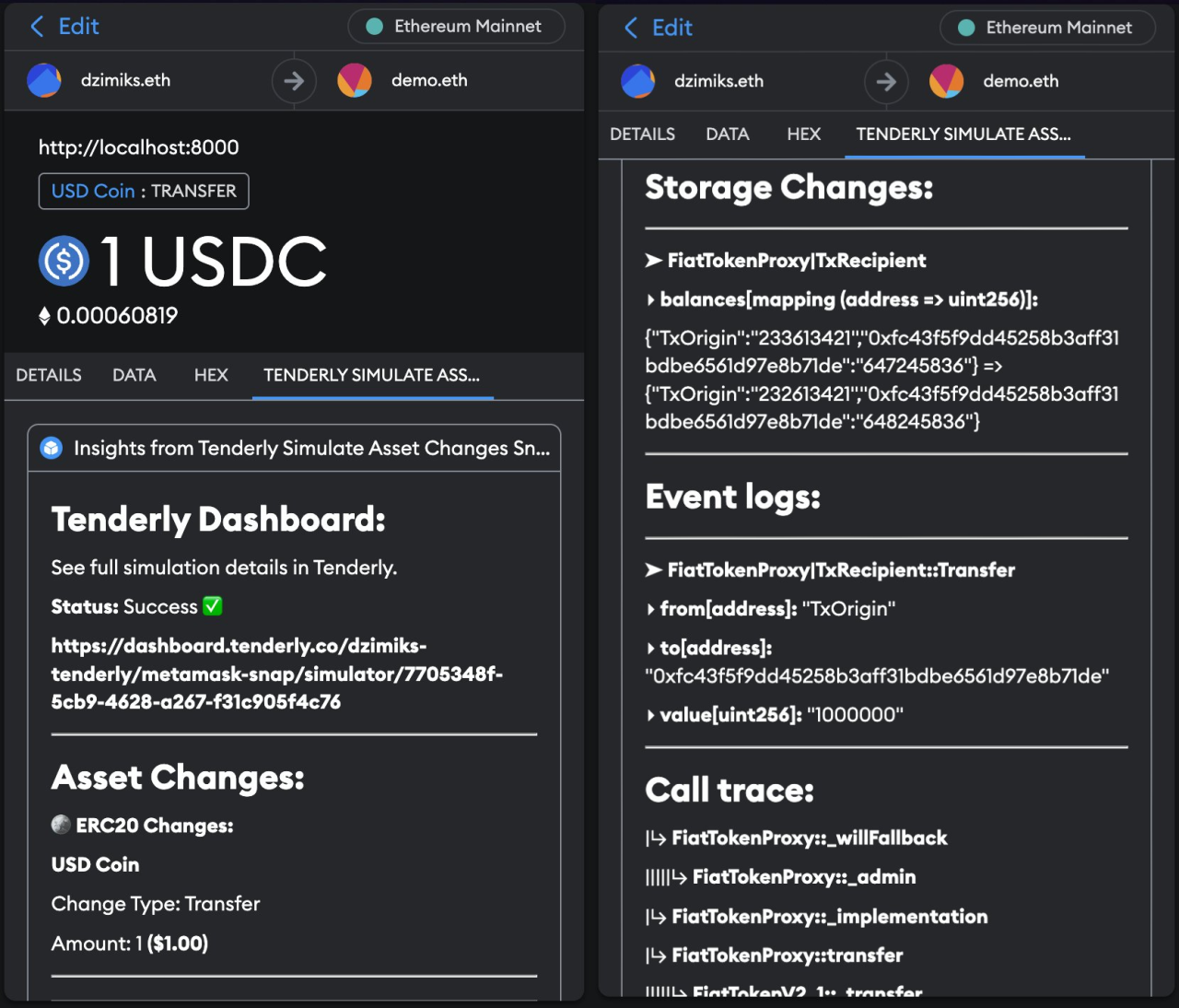Expand the from[address] event field
The width and height of the screenshot is (1179, 1008).
coord(770,609)
